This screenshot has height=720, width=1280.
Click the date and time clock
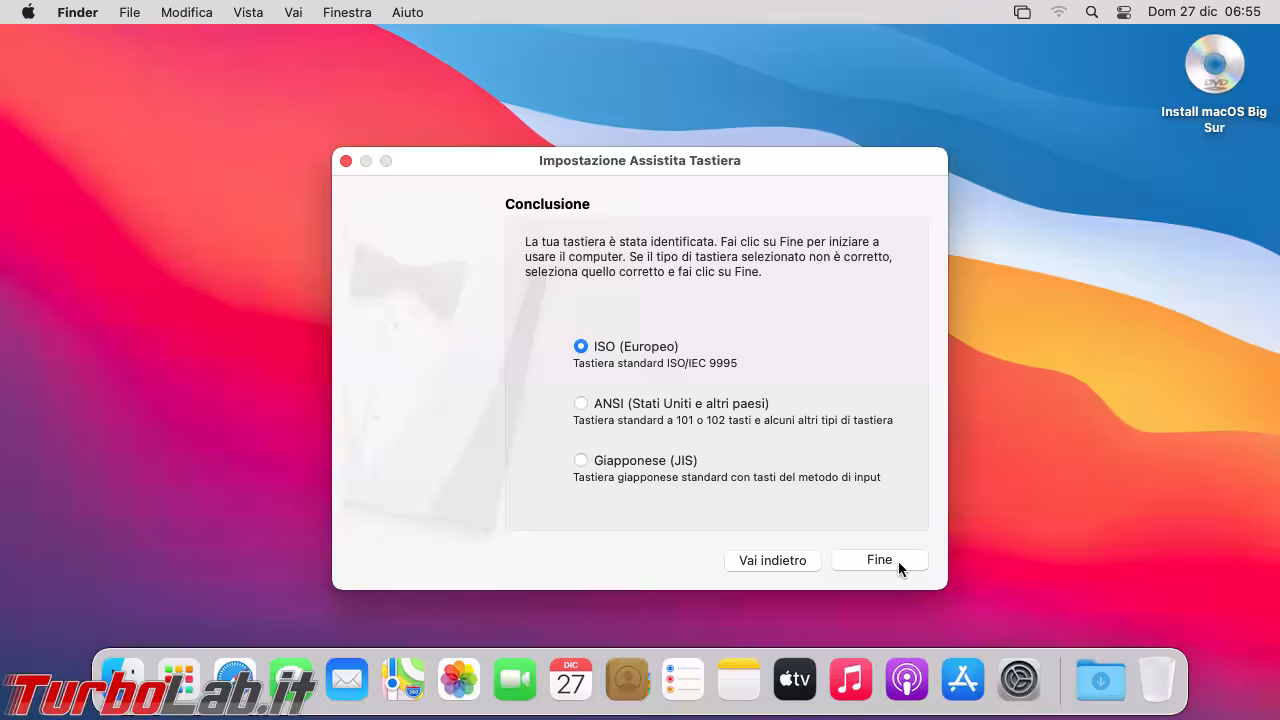tap(1204, 12)
